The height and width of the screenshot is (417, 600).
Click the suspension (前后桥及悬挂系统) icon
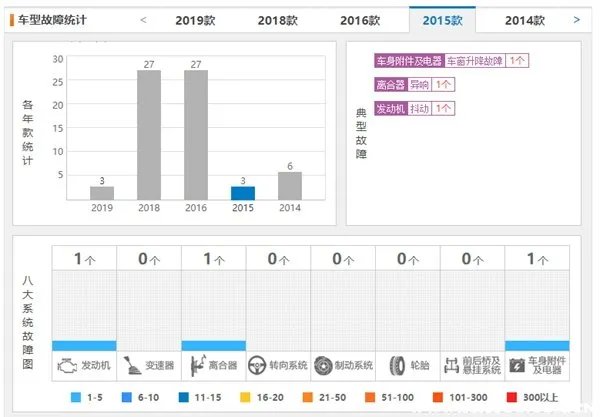[452, 365]
